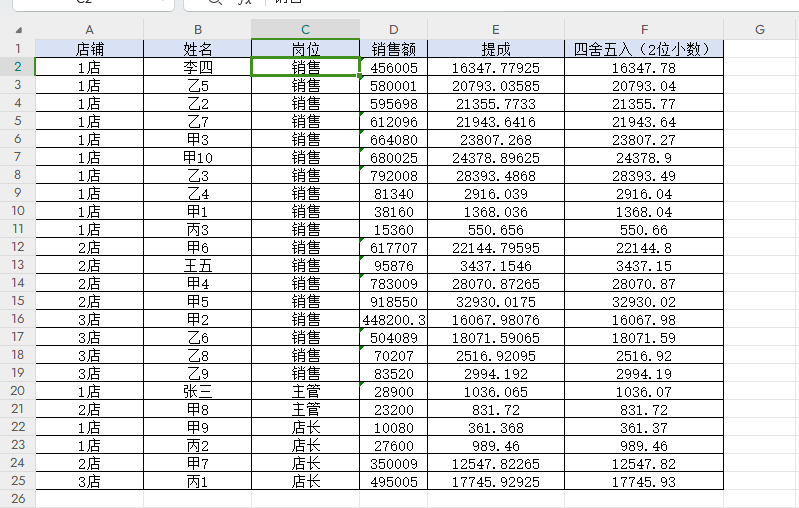Viewport: 799px width, 508px height.
Task: Select the 2店 cell in 甲6's row
Action: point(89,247)
